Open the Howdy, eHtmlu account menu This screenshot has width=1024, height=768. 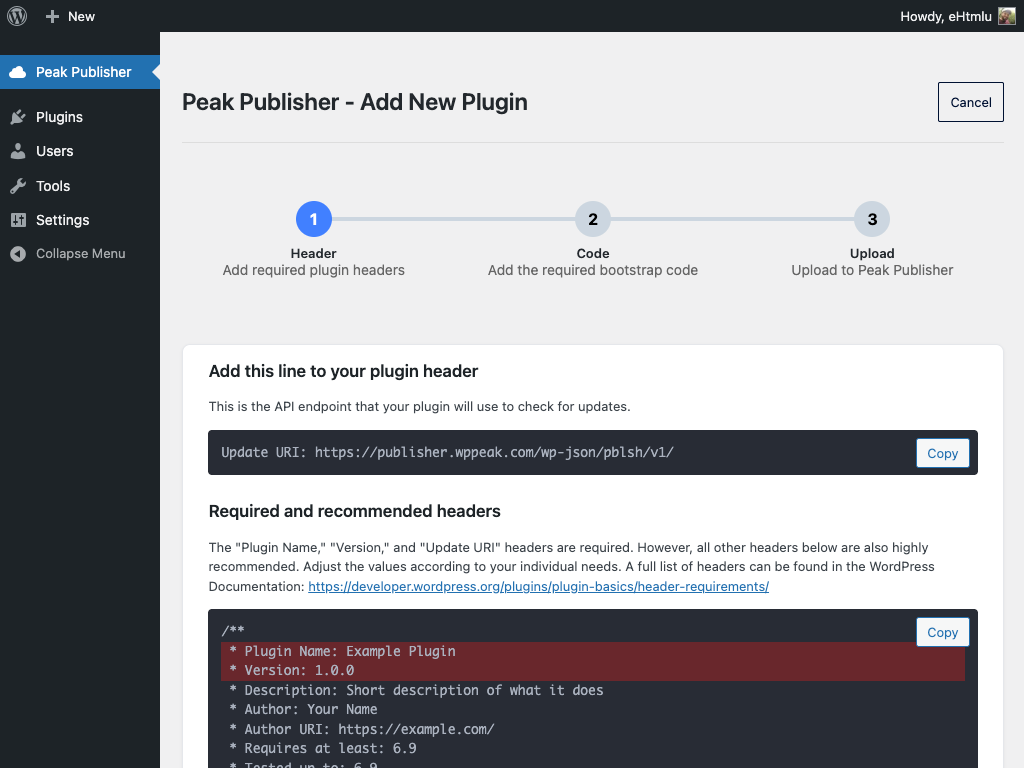[x=947, y=16]
